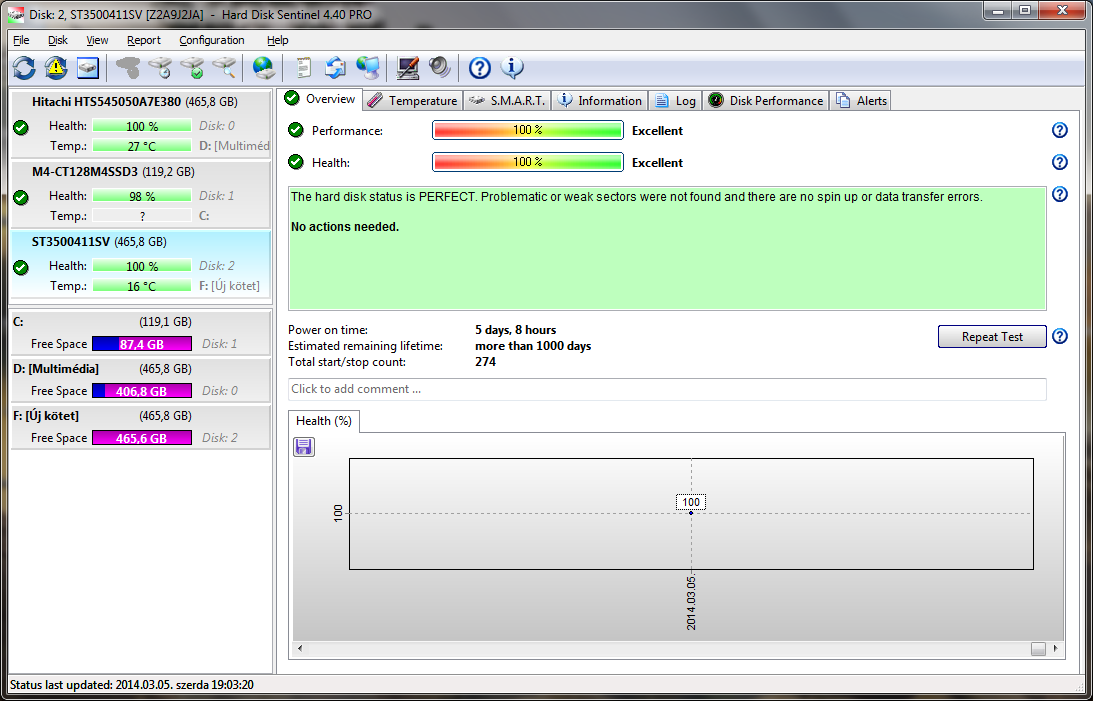Open the Disk menu
This screenshot has width=1093, height=701.
[58, 40]
